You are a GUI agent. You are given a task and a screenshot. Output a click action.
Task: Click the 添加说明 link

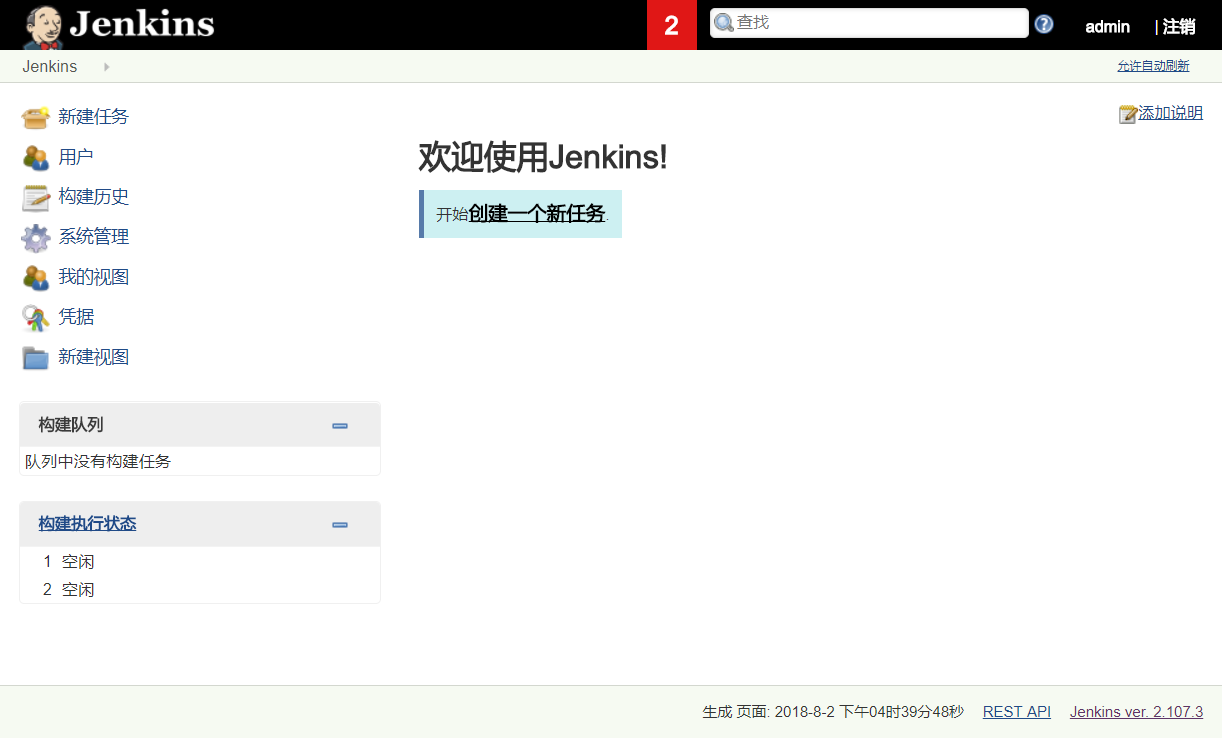pyautogui.click(x=1170, y=113)
